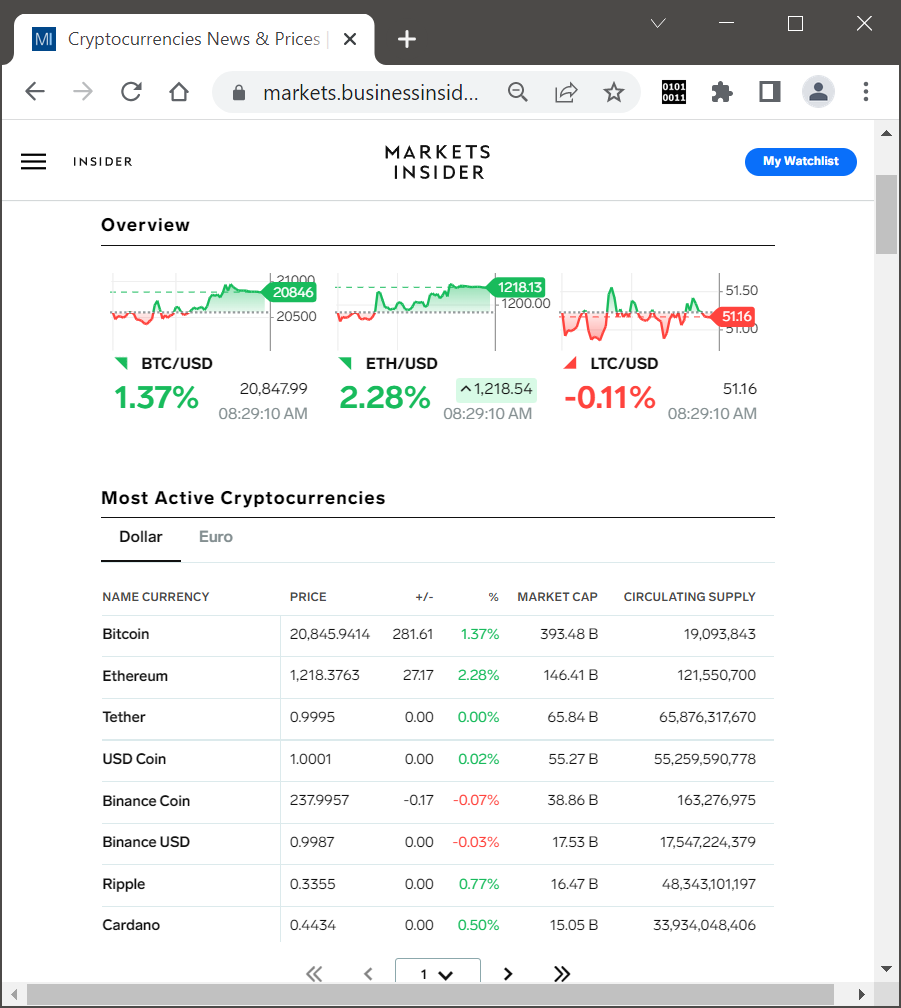This screenshot has height=1008, width=901.
Task: Click the horizontal scrollbar thumb
Action: [431, 994]
